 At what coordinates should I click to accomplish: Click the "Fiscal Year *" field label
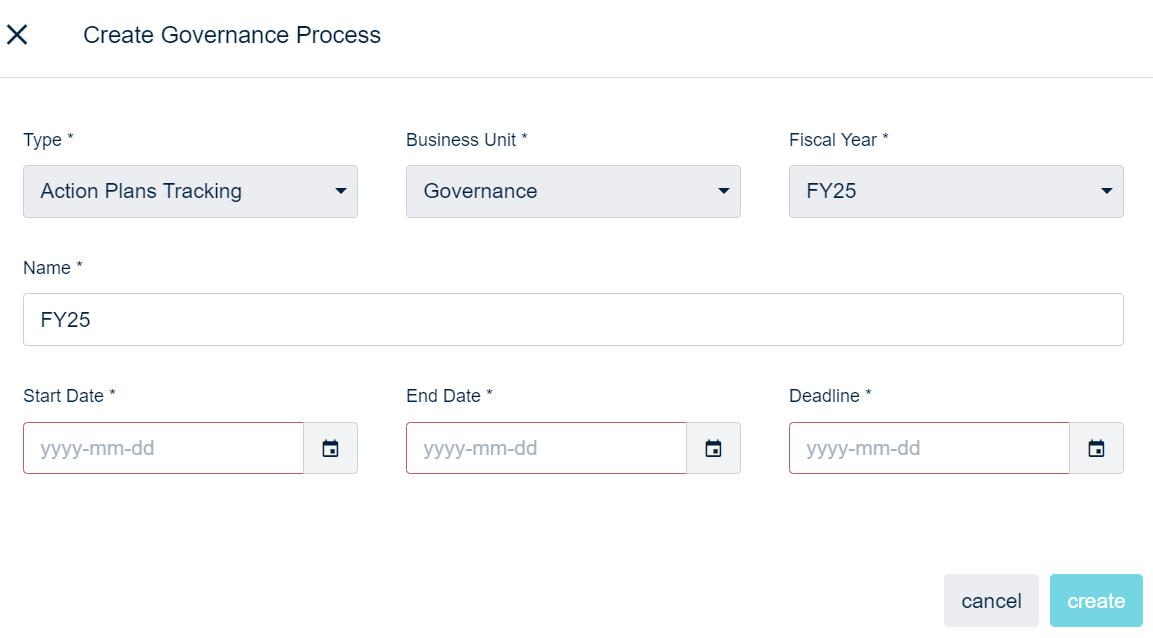838,140
